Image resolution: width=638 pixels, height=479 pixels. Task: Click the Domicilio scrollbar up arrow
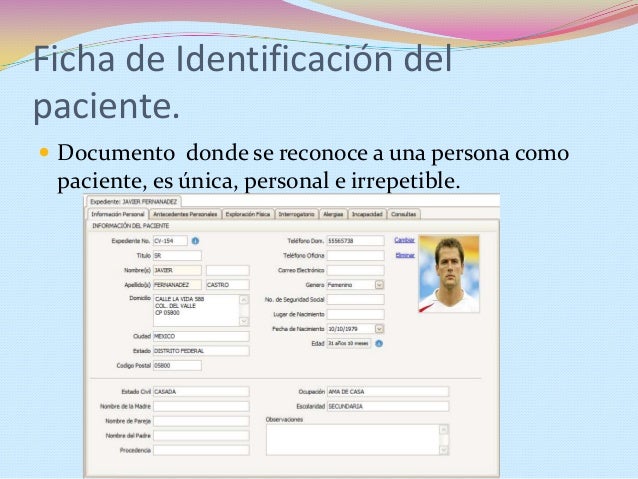tap(244, 300)
